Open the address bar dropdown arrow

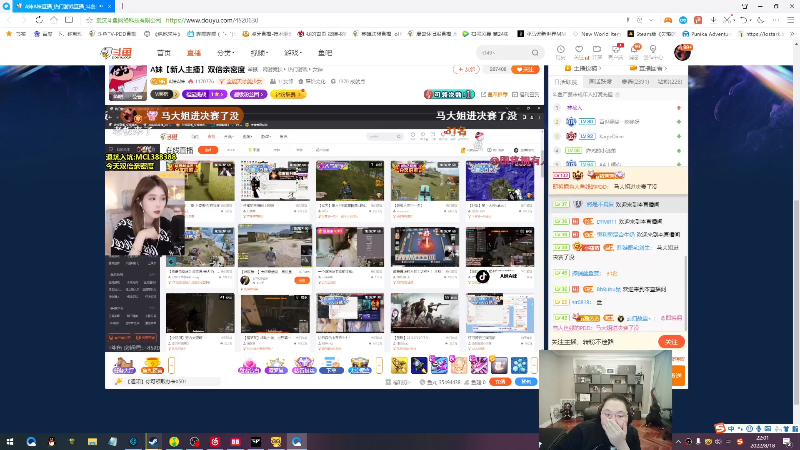(651, 20)
